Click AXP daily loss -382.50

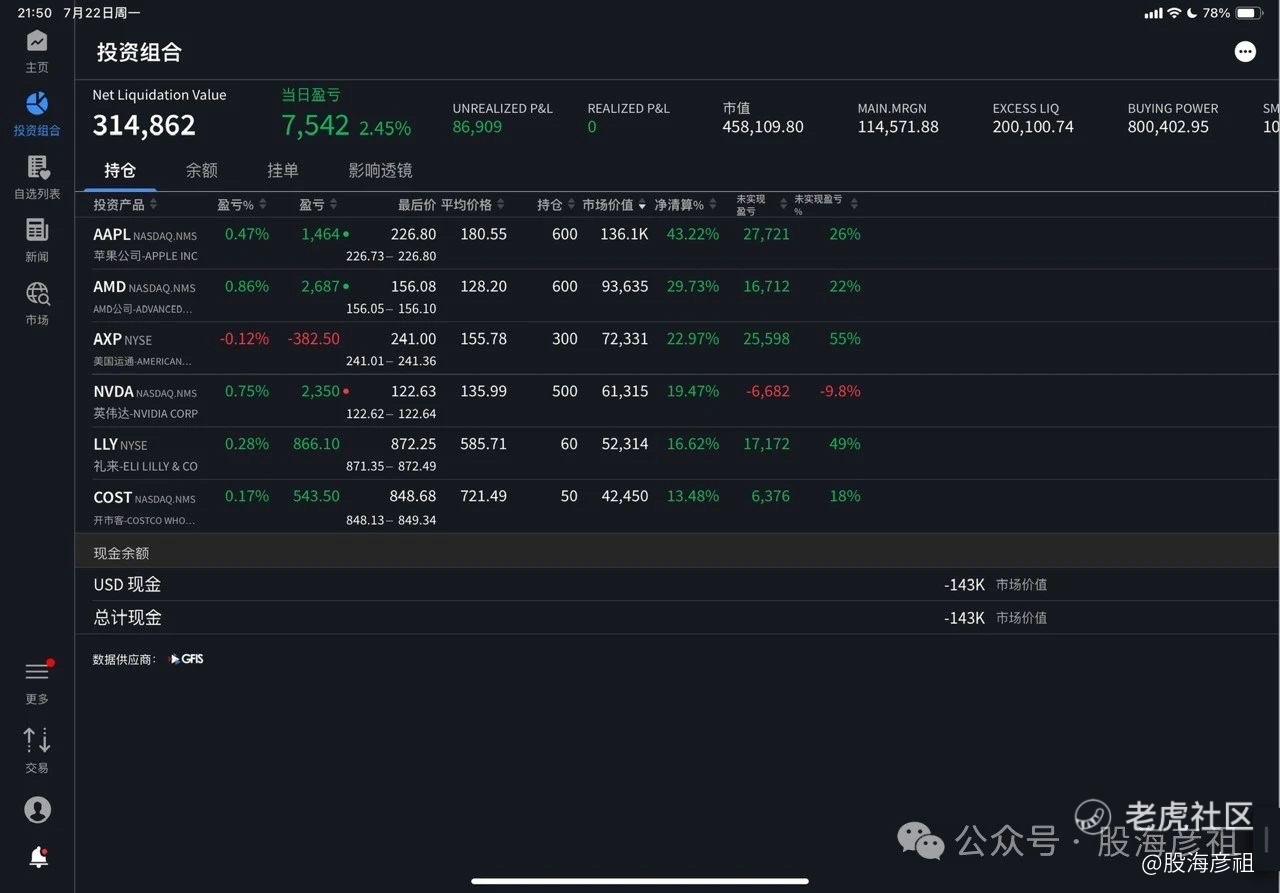coord(314,339)
